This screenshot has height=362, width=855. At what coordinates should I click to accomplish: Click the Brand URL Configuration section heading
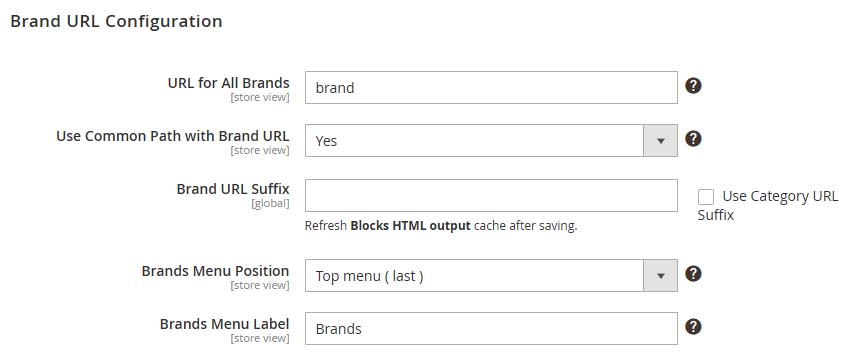pyautogui.click(x=116, y=21)
